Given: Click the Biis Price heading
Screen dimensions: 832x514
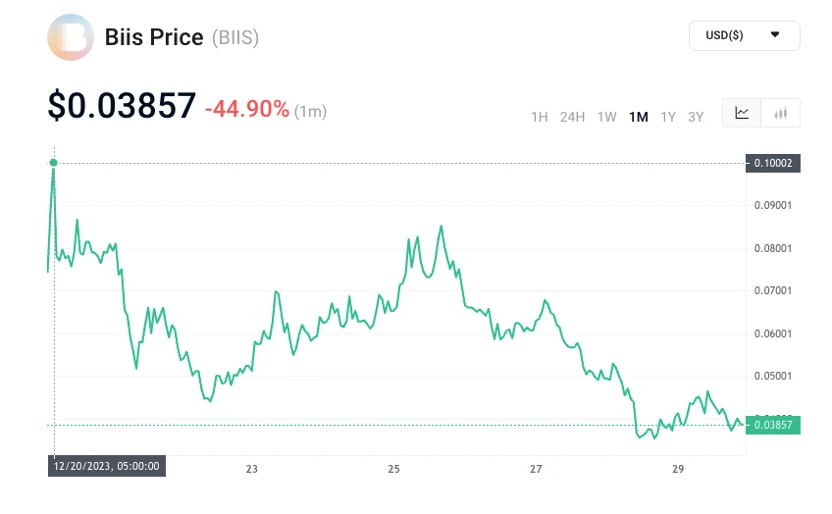Looking at the screenshot, I should pyautogui.click(x=154, y=38).
